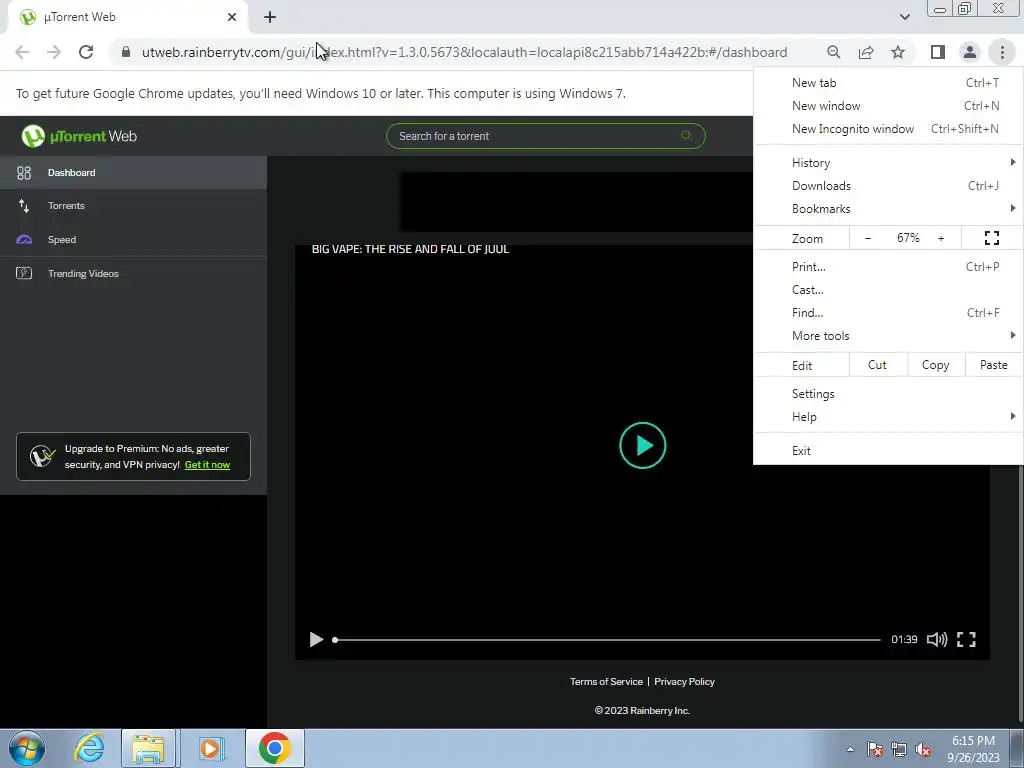Click Copy in the Edit row
Screen dimensions: 1024x768
point(935,365)
